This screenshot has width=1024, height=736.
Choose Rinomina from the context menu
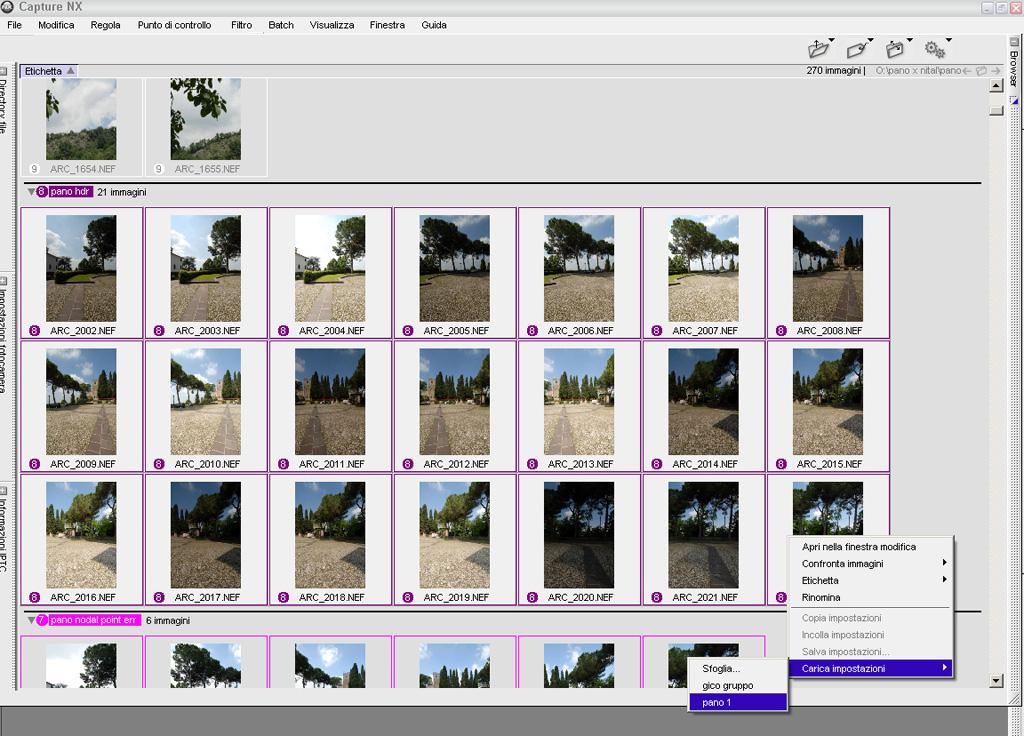[870, 598]
